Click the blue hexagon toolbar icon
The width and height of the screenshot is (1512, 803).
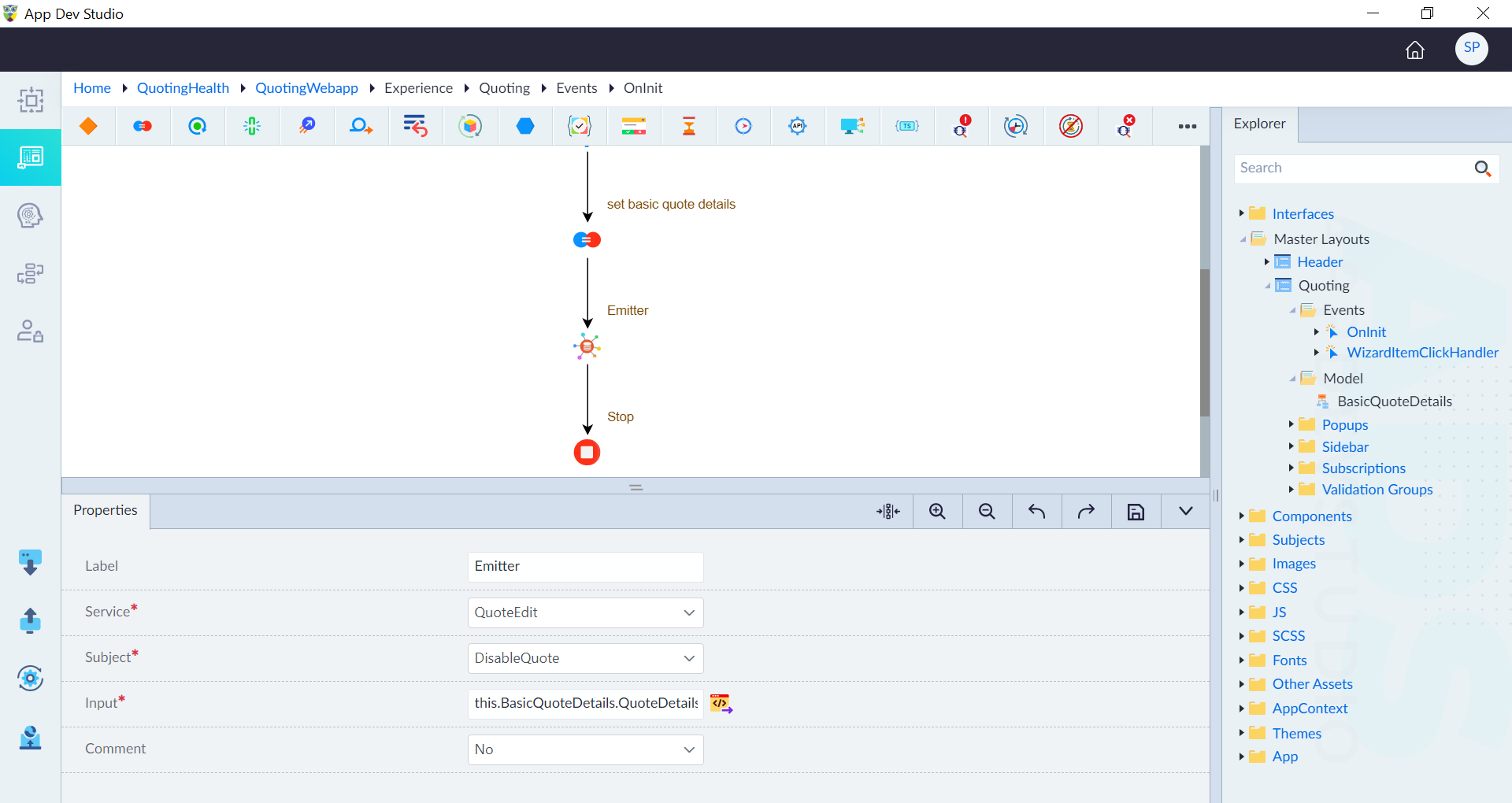[x=525, y=126]
